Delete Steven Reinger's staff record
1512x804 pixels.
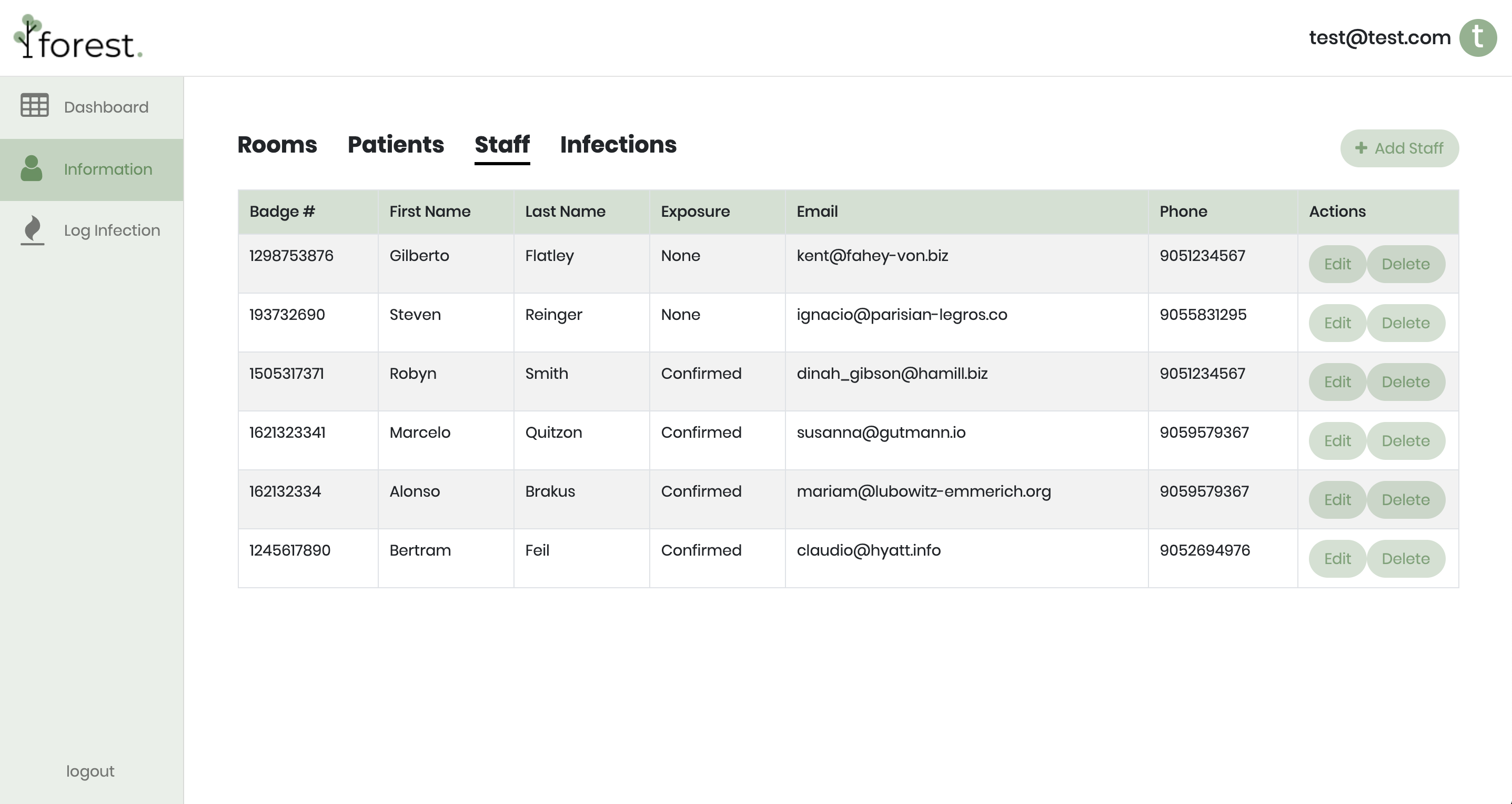[x=1405, y=323]
